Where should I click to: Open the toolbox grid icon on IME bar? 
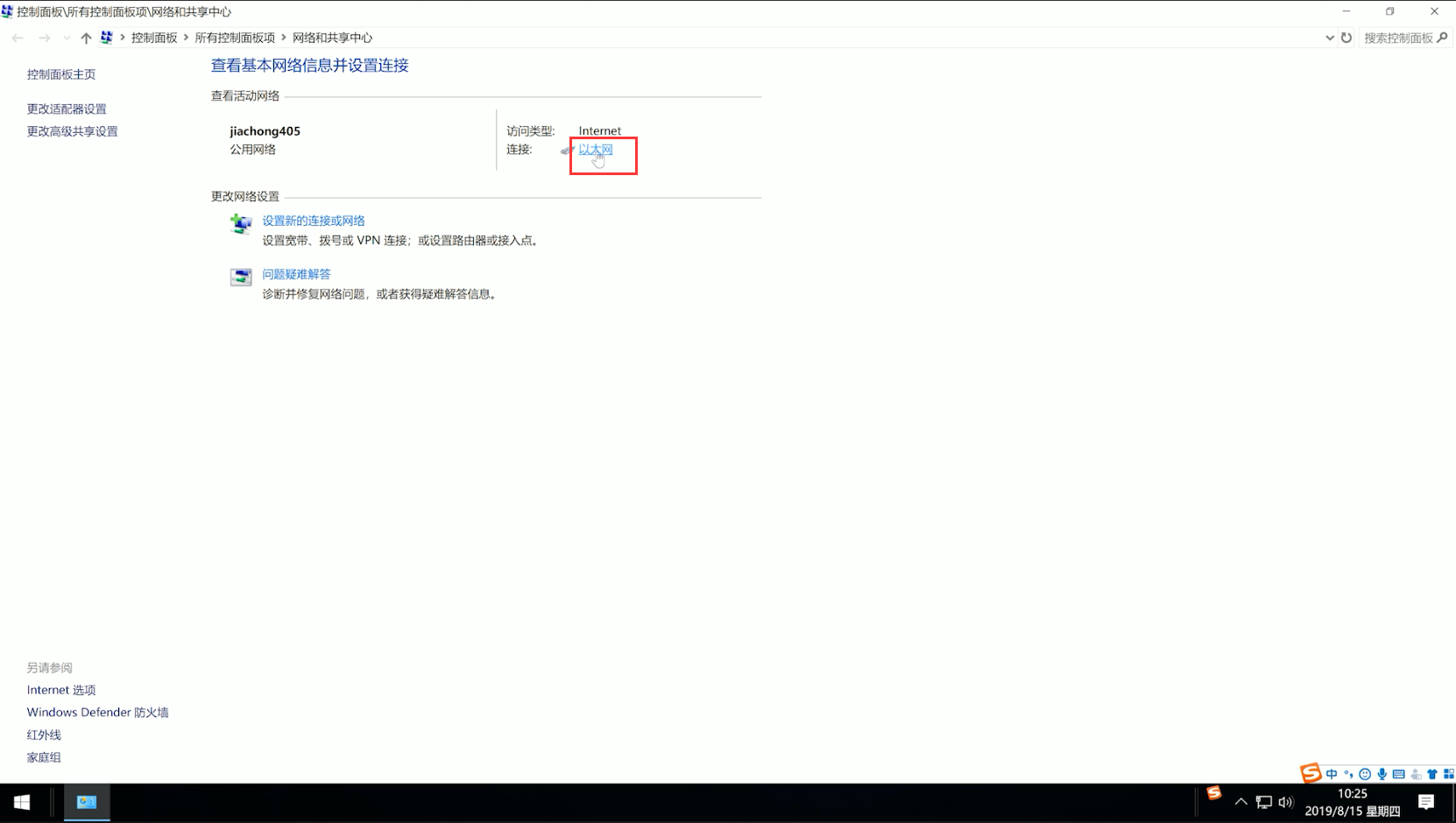[x=1449, y=774]
